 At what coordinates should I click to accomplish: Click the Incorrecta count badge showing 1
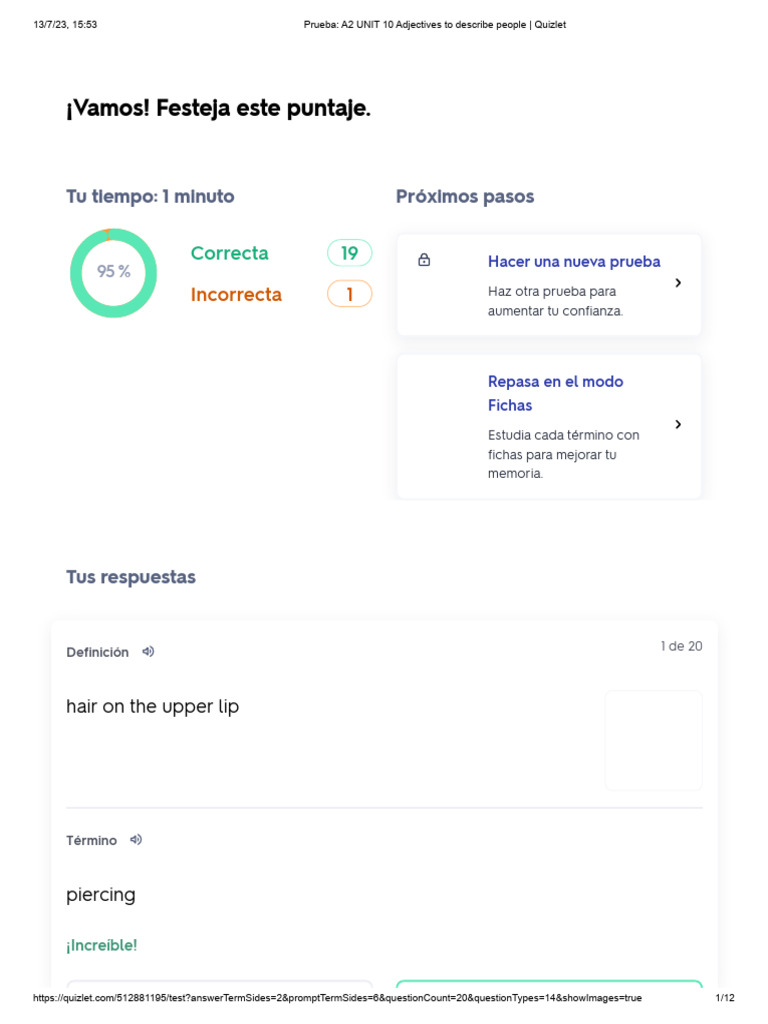pos(349,294)
